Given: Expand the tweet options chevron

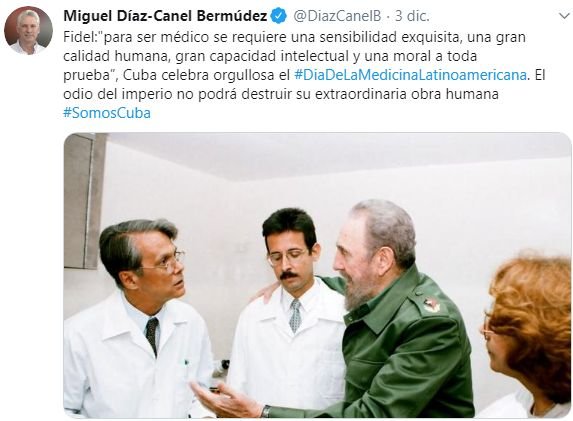Looking at the screenshot, I should [x=565, y=16].
